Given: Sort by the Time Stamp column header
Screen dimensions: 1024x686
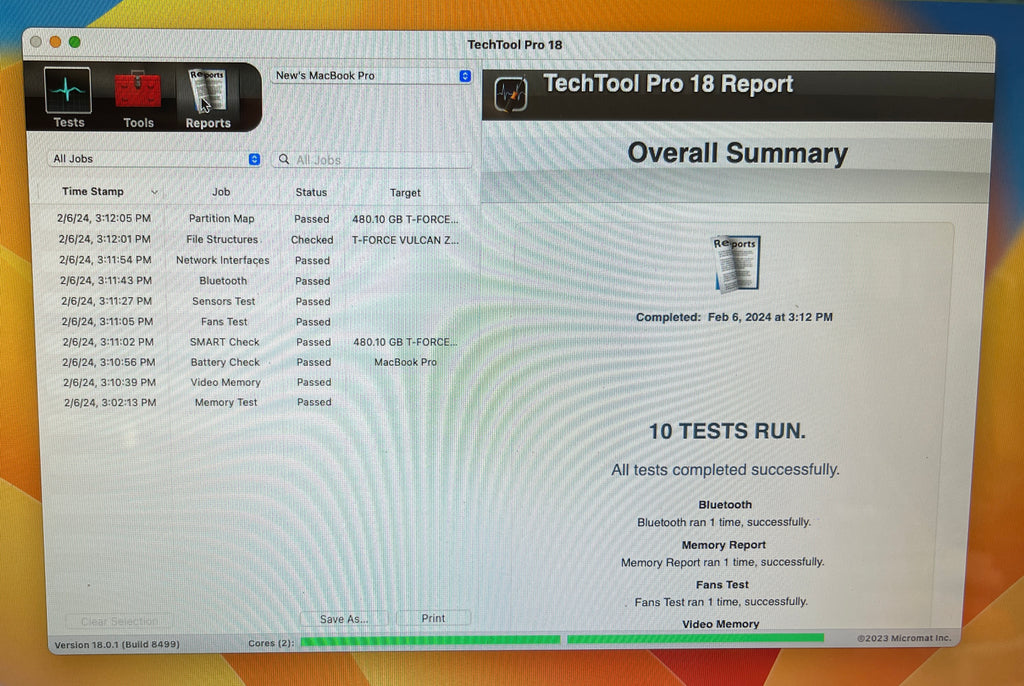Looking at the screenshot, I should [x=92, y=191].
